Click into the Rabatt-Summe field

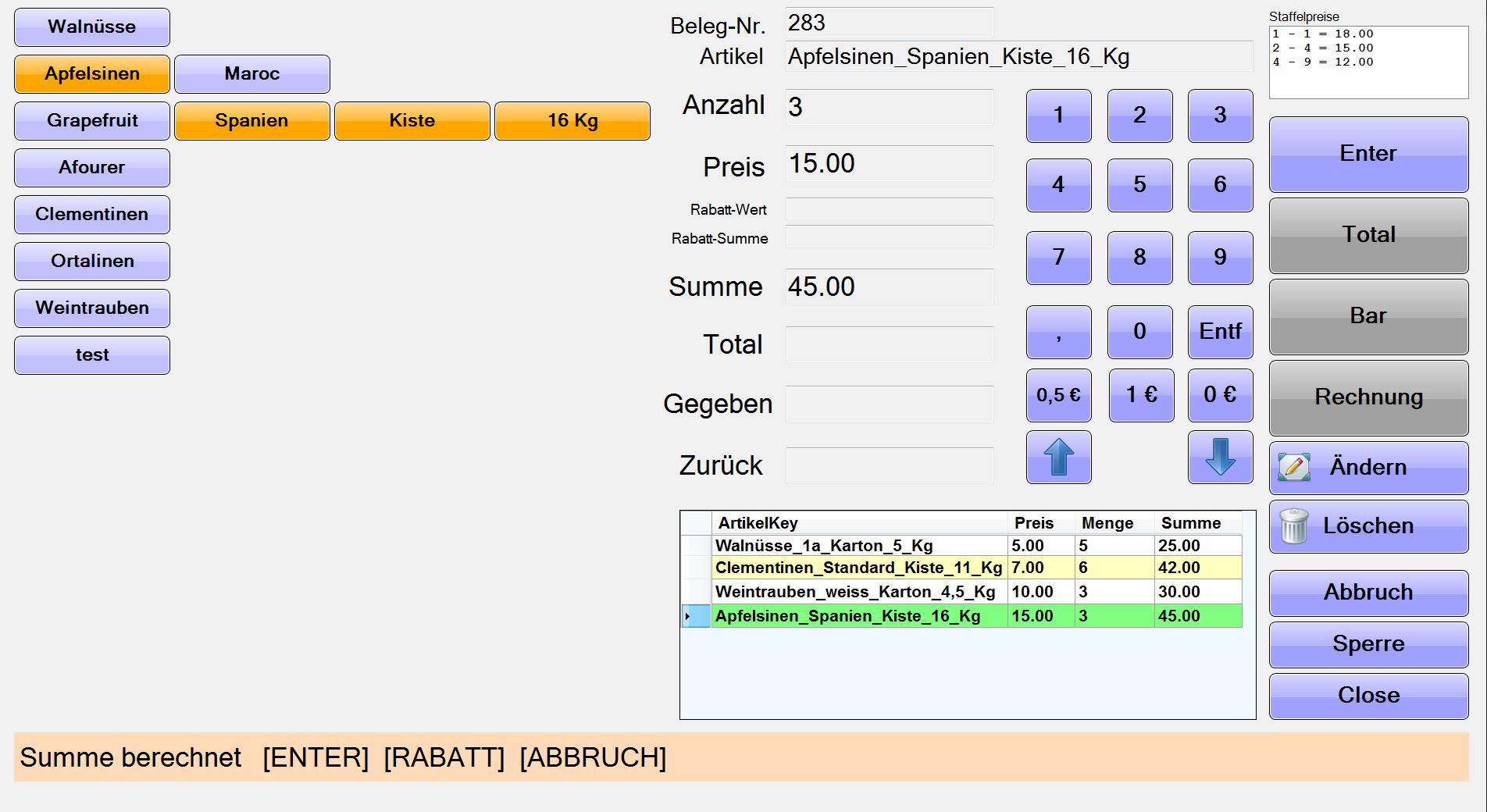[890, 237]
